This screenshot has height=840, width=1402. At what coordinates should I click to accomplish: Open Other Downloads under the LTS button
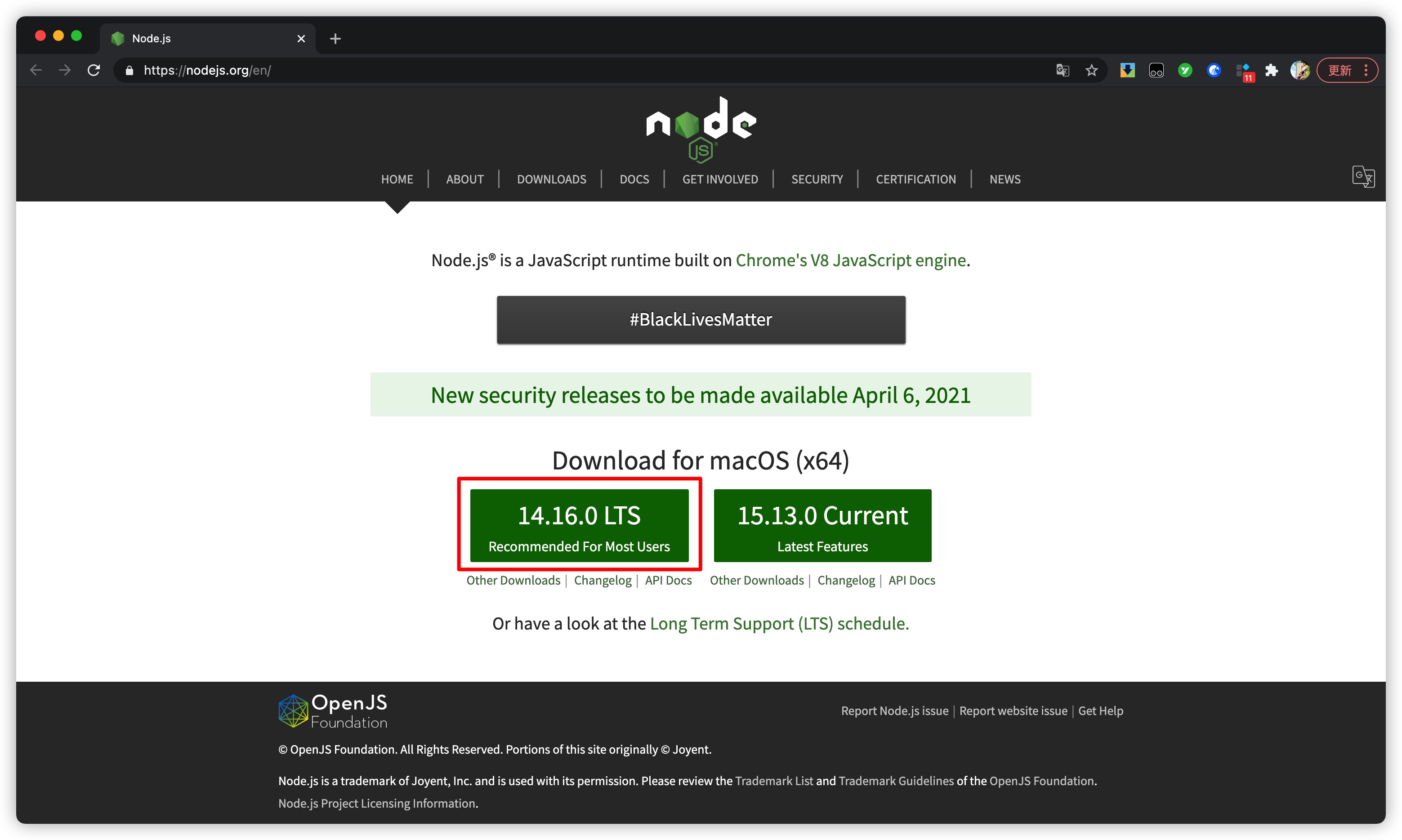(513, 581)
